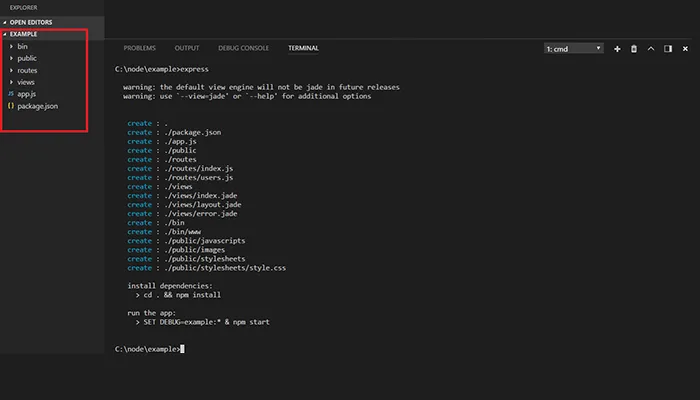The image size is (700, 400).
Task: Click './views/layout.jade' in terminal output
Action: [203, 204]
